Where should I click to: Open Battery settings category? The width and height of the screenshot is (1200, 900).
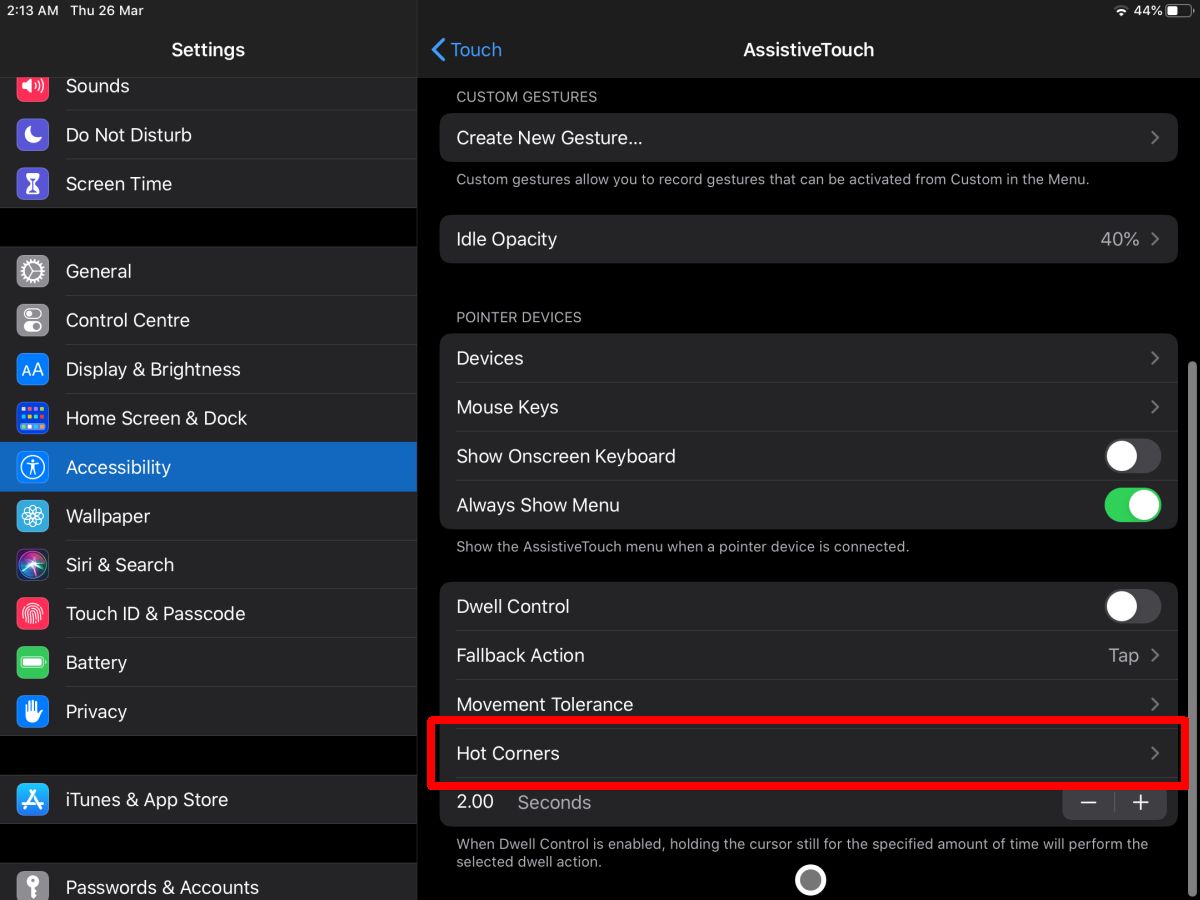click(208, 663)
